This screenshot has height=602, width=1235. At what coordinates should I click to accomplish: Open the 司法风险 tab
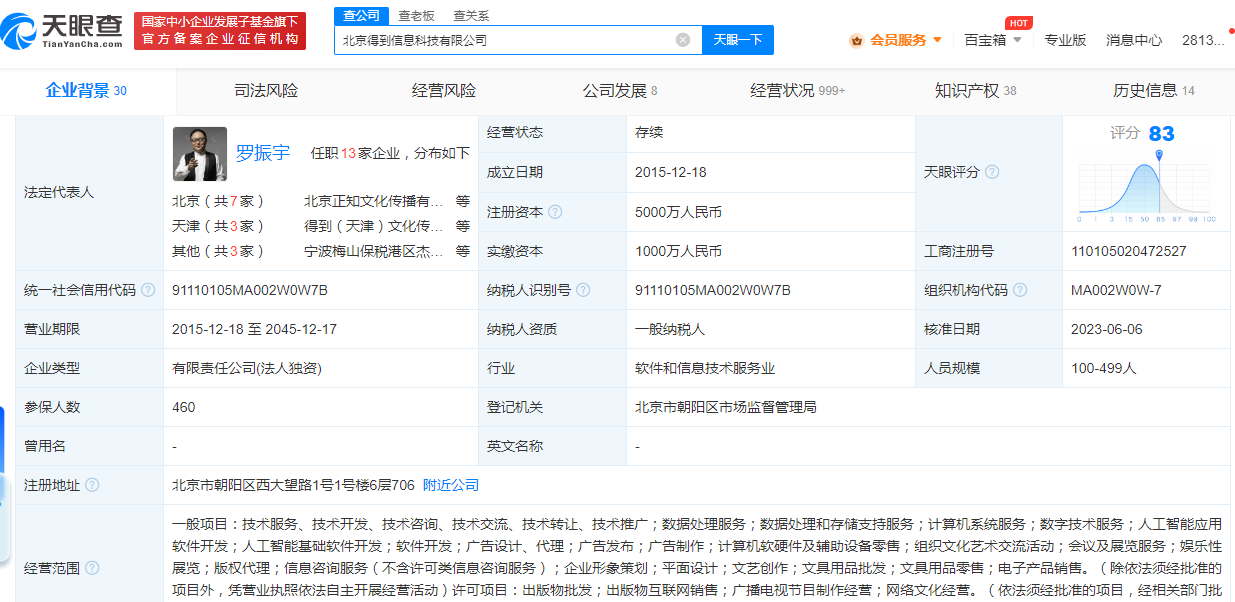266,91
